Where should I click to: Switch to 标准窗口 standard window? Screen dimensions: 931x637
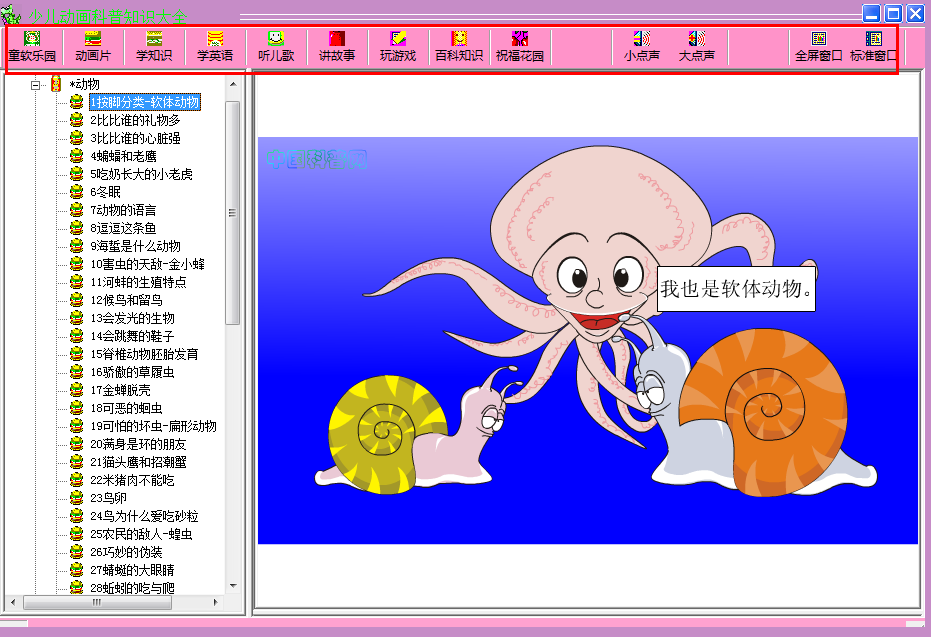(x=873, y=47)
